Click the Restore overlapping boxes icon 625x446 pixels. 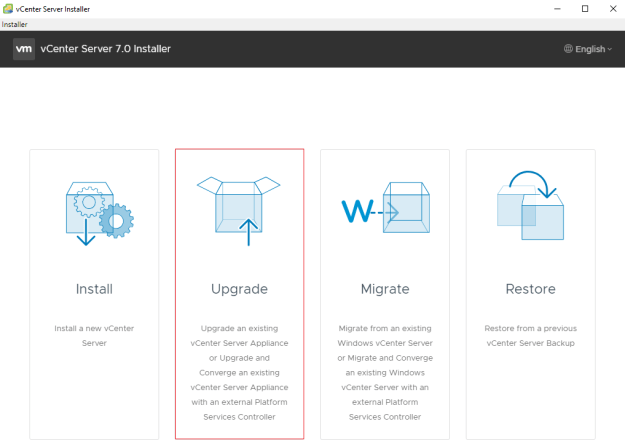point(531,205)
